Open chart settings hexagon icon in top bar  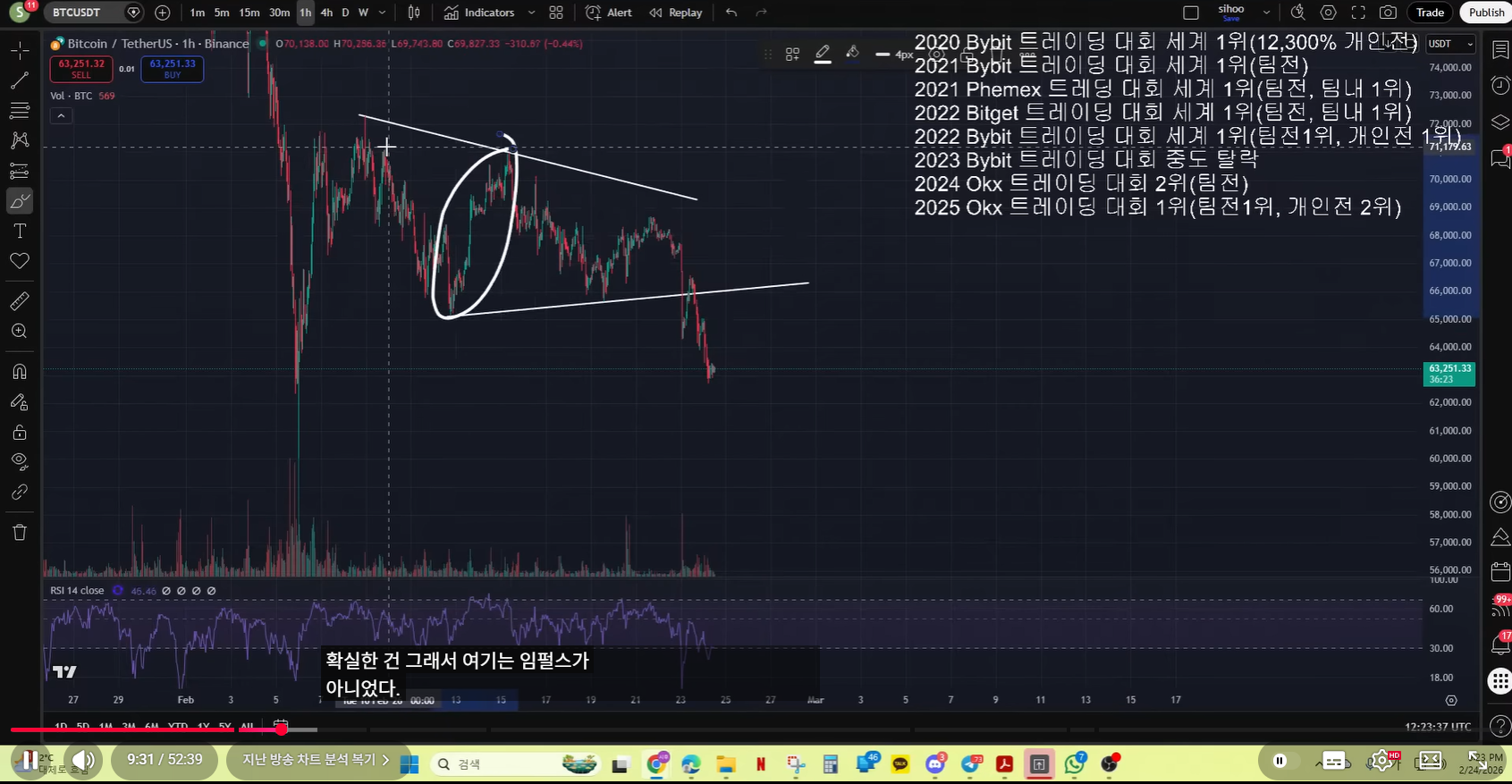(x=1329, y=13)
